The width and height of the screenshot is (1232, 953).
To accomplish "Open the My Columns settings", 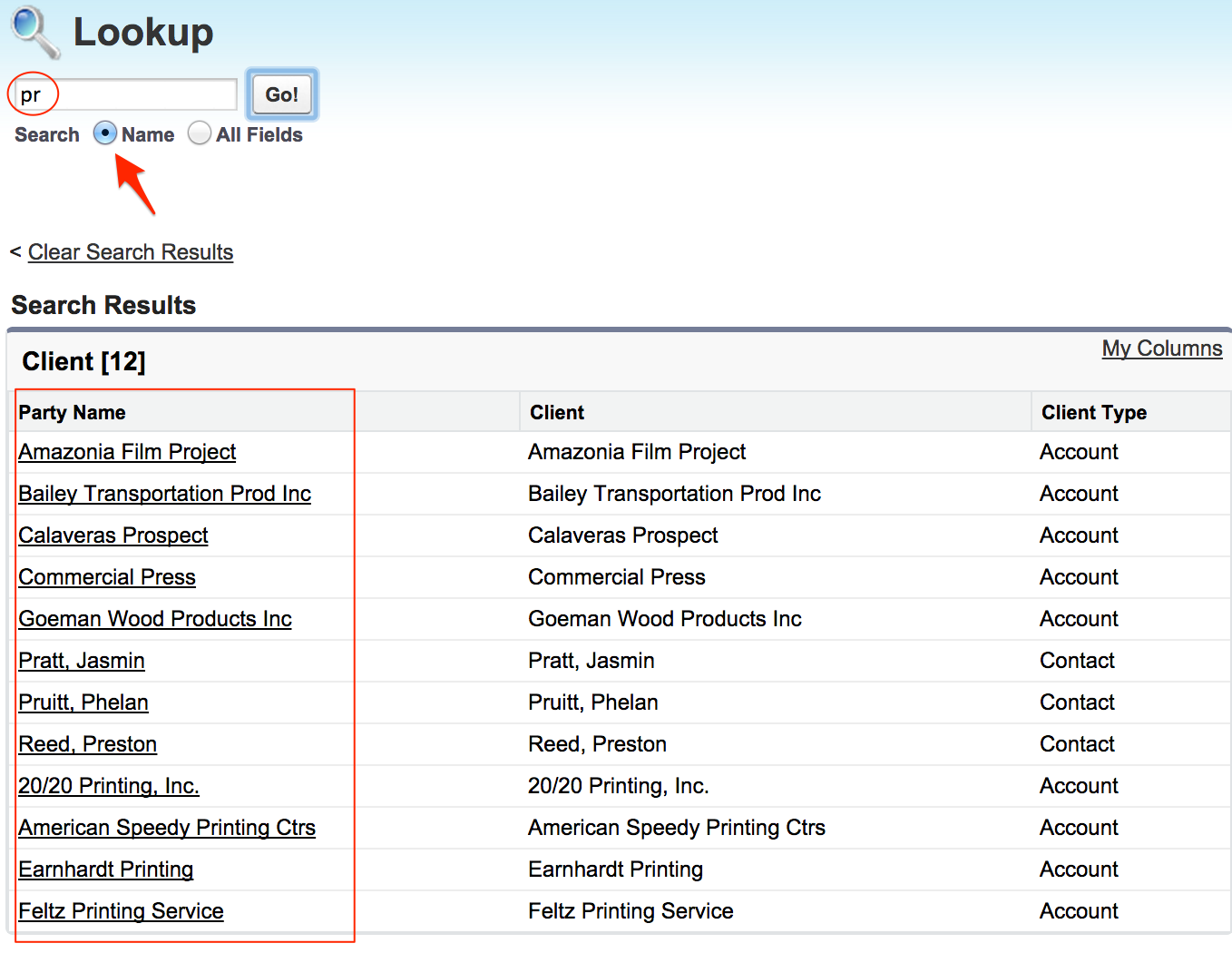I will 1162,349.
